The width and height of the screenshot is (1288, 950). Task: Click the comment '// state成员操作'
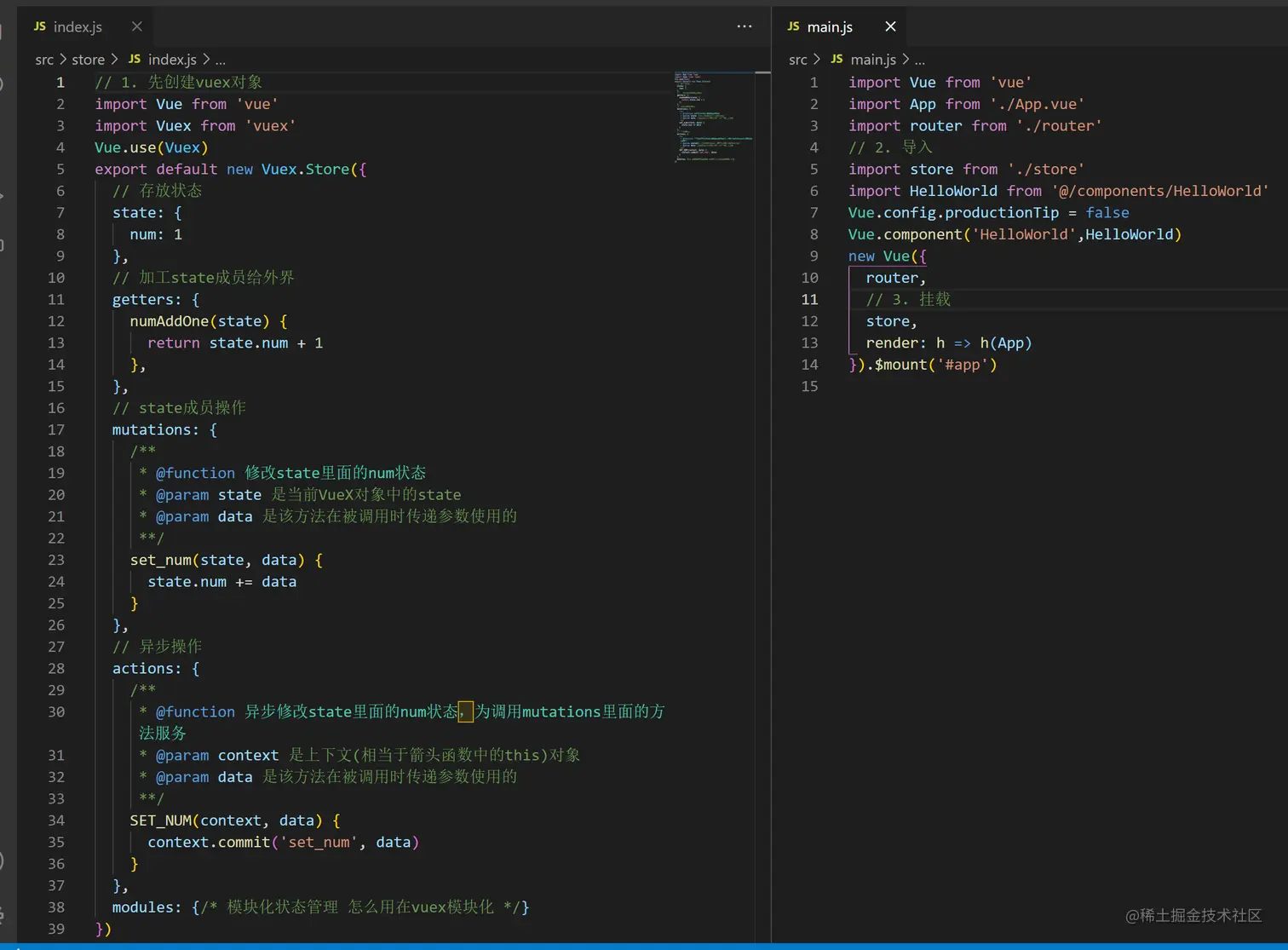click(x=179, y=408)
